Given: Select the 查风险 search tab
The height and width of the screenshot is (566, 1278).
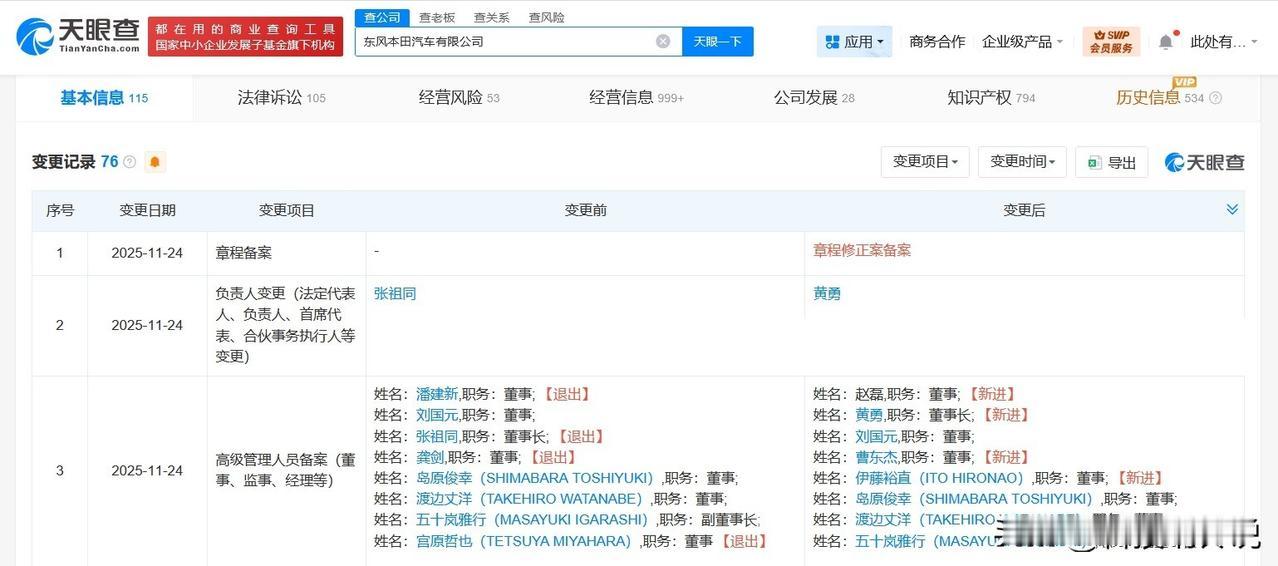Looking at the screenshot, I should click(x=546, y=17).
